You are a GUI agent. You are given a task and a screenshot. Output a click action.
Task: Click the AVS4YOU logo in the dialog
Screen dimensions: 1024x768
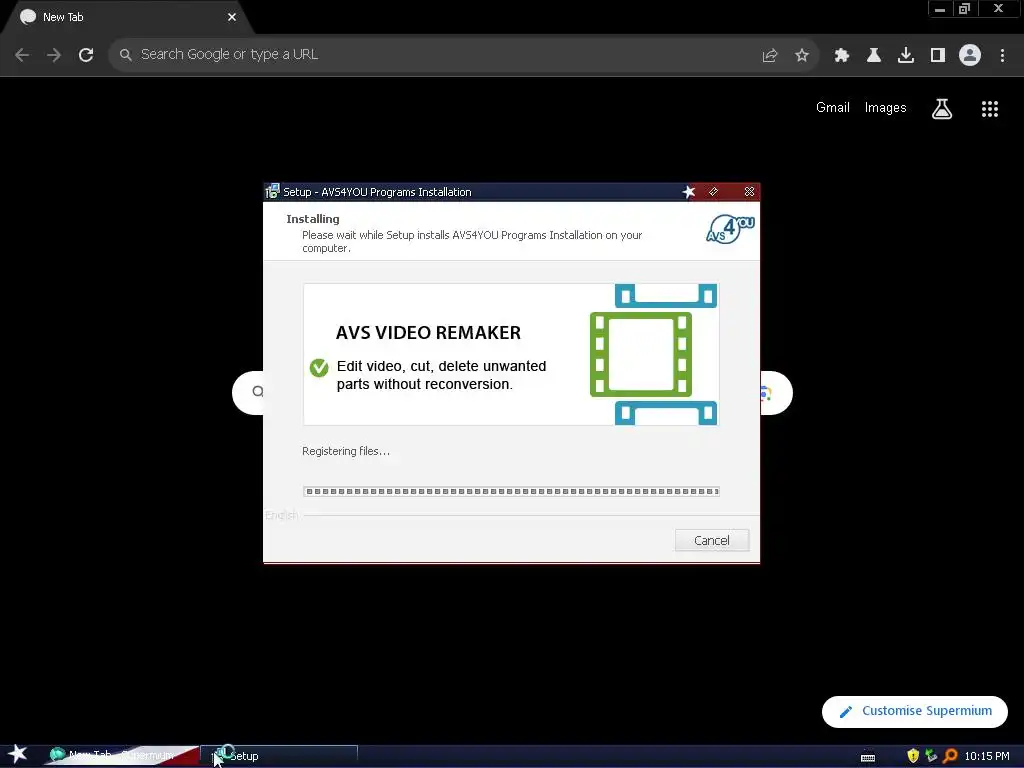coord(730,229)
